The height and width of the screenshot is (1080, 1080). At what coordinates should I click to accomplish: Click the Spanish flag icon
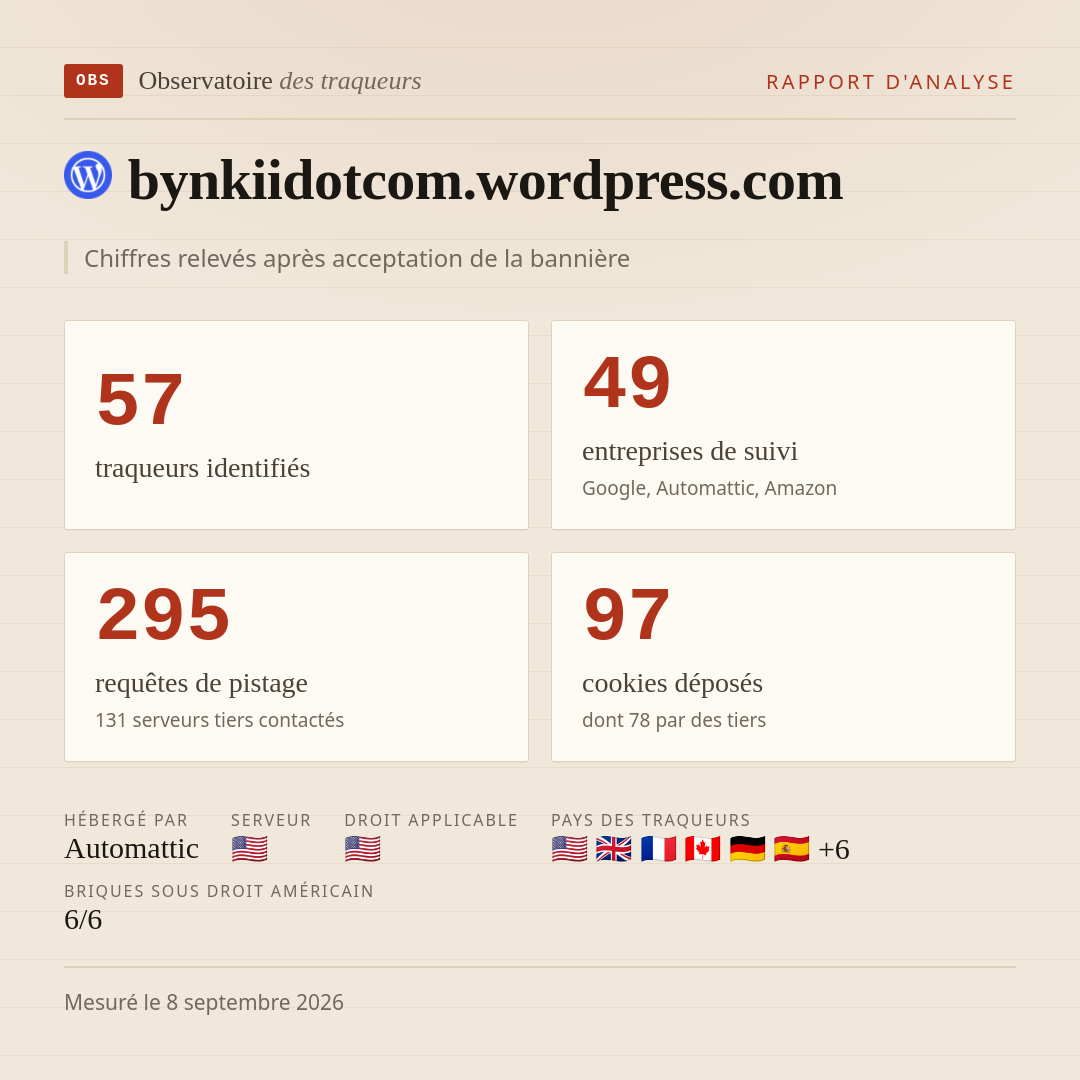point(791,849)
